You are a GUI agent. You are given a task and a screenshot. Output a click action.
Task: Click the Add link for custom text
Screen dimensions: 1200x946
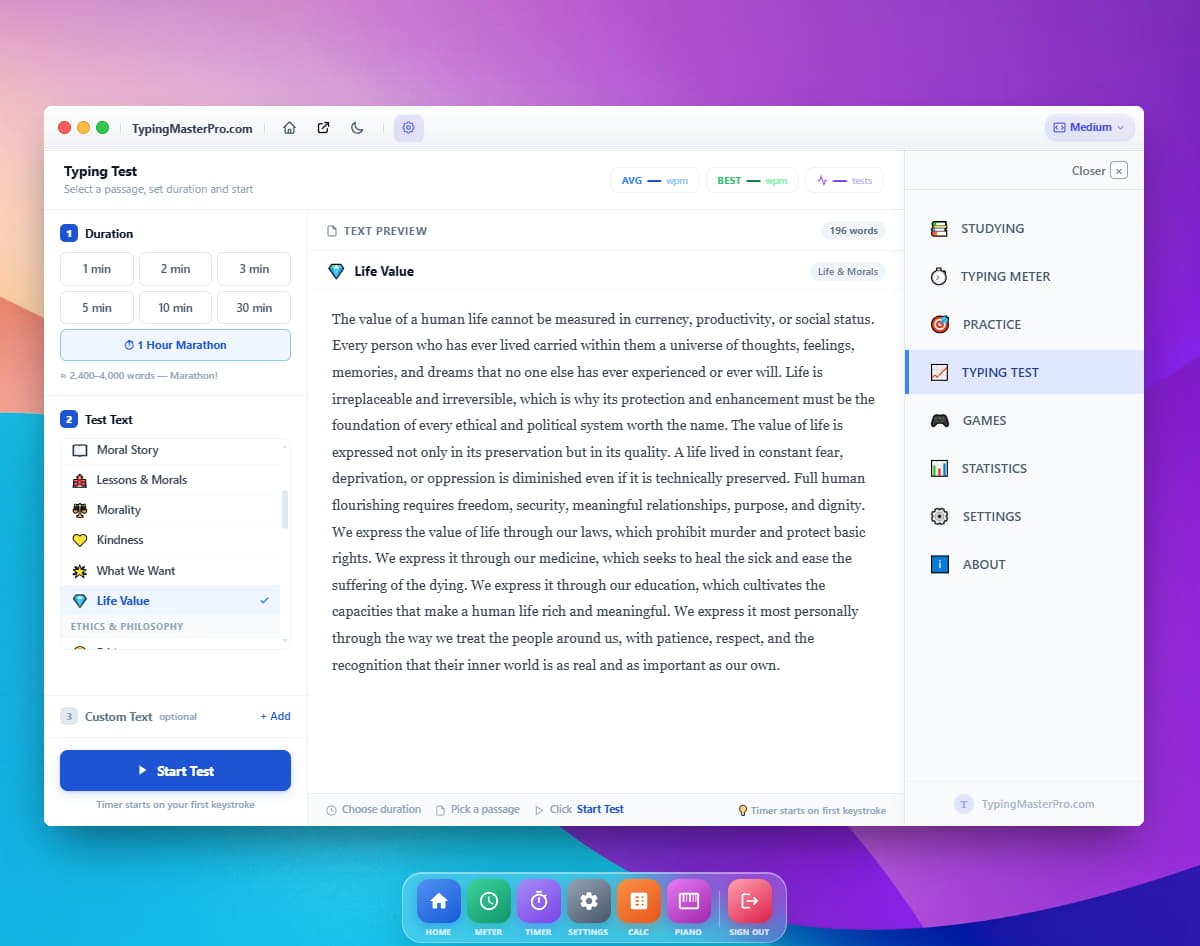275,717
